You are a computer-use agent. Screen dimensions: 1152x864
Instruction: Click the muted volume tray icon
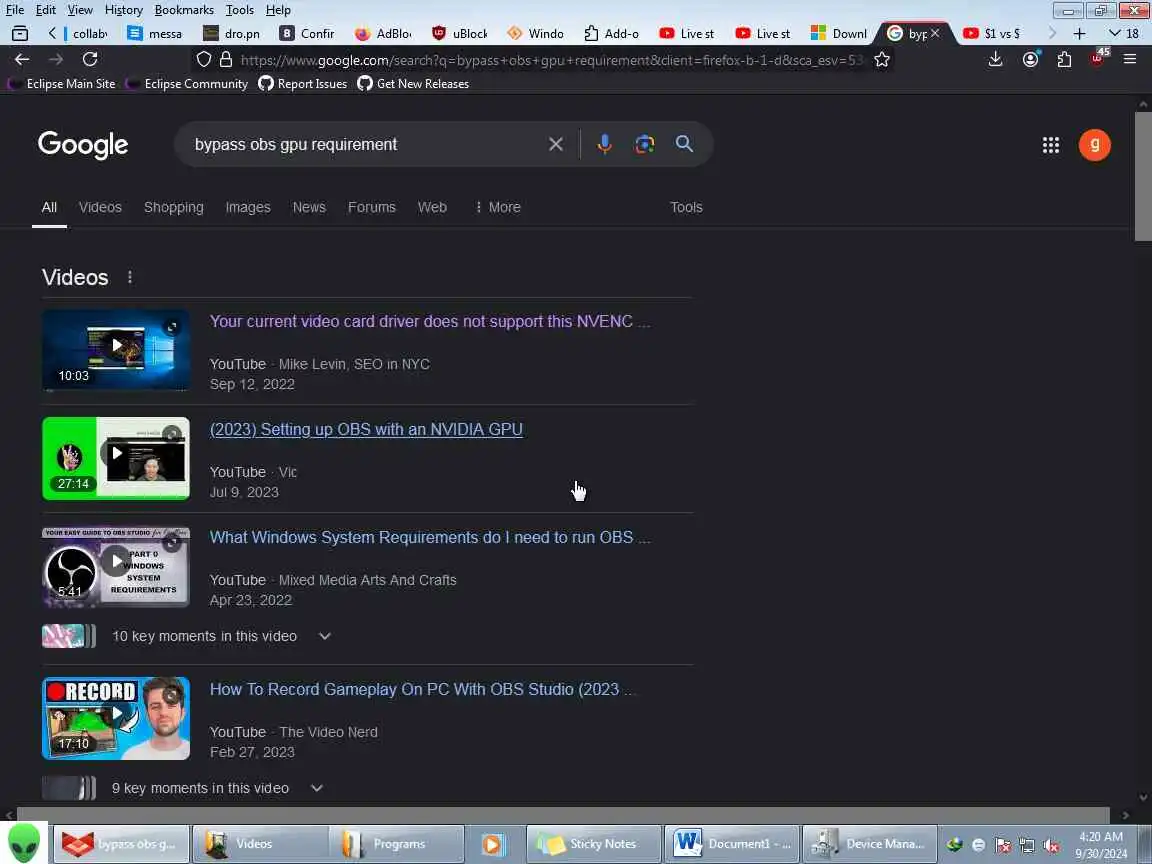point(1051,846)
